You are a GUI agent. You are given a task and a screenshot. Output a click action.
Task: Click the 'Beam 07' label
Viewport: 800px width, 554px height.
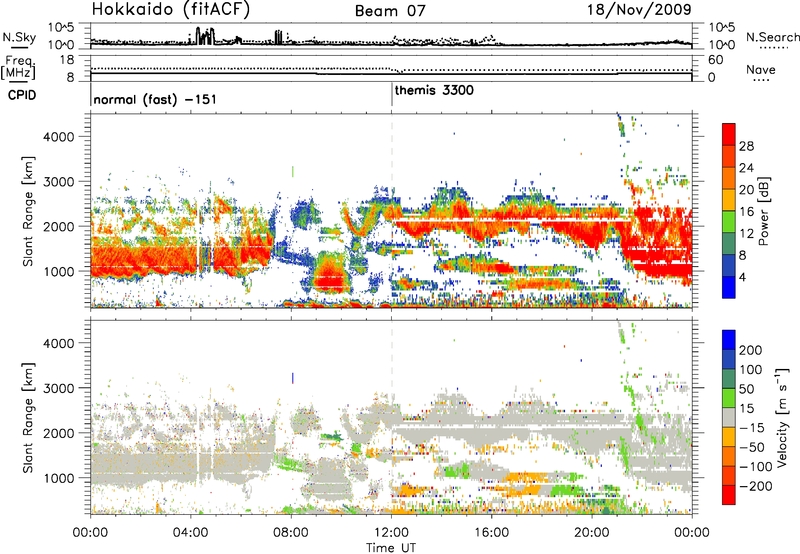390,11
